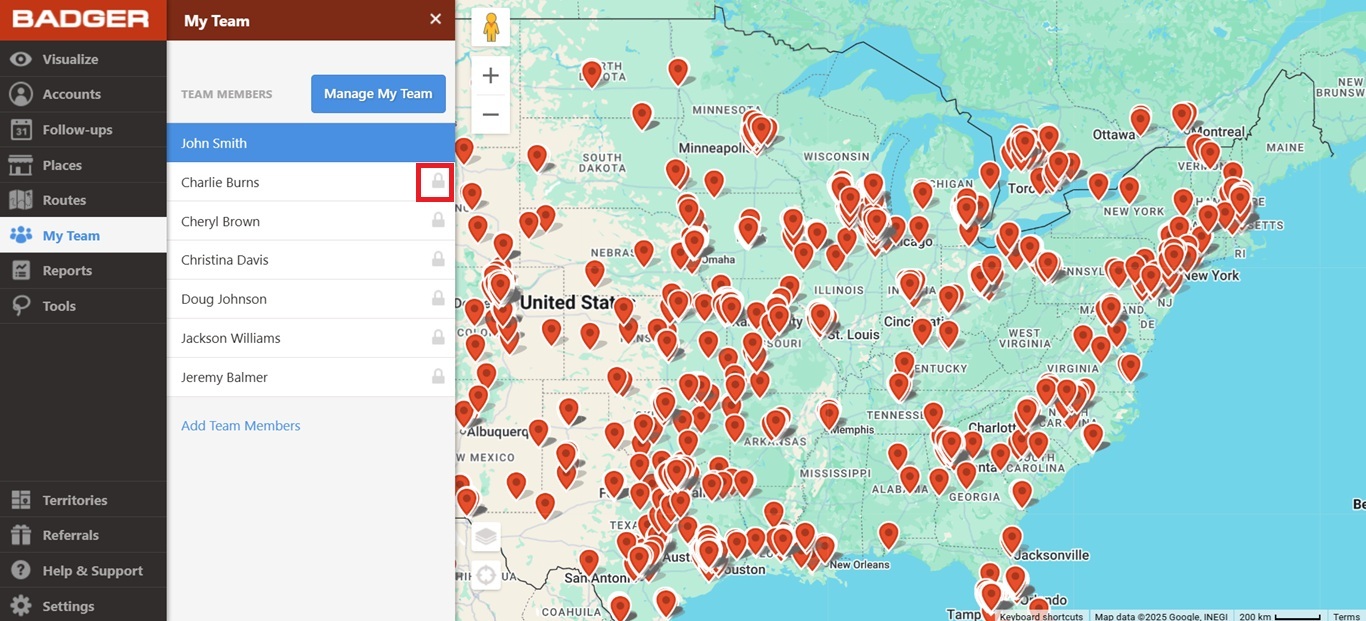
Task: Select team member Doug Johnson
Action: pyautogui.click(x=224, y=299)
